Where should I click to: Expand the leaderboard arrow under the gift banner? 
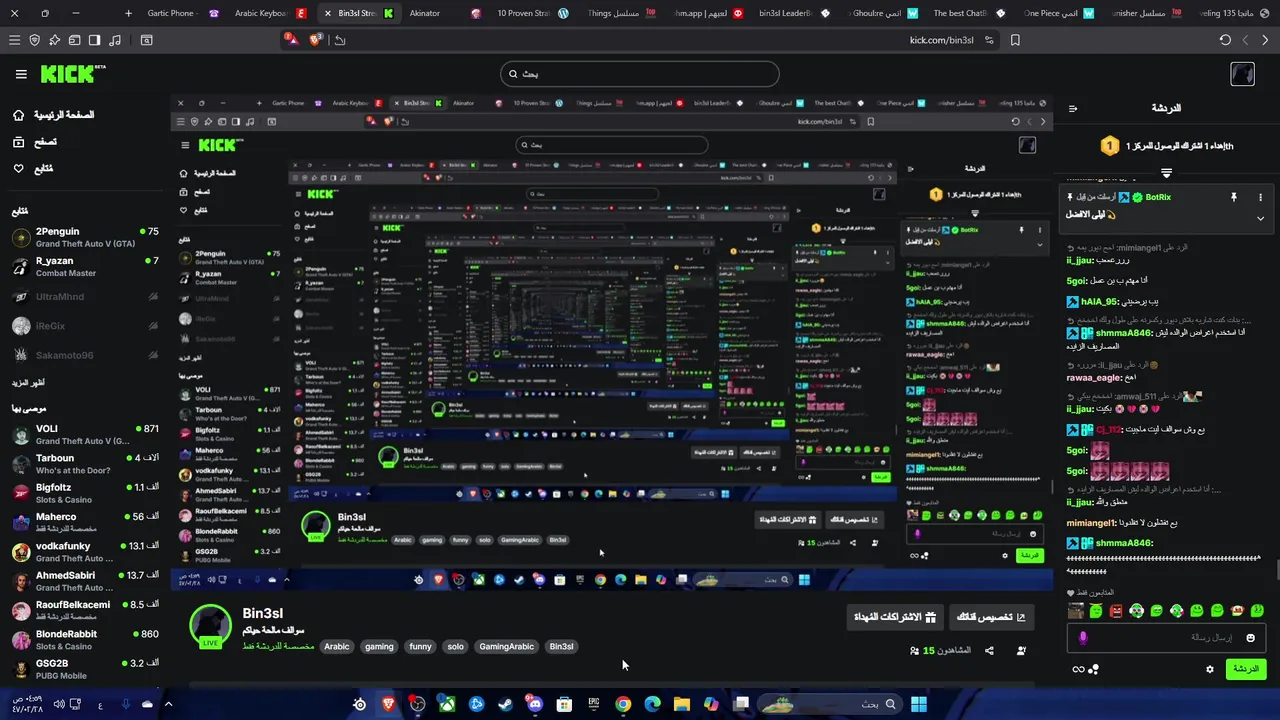1166,173
